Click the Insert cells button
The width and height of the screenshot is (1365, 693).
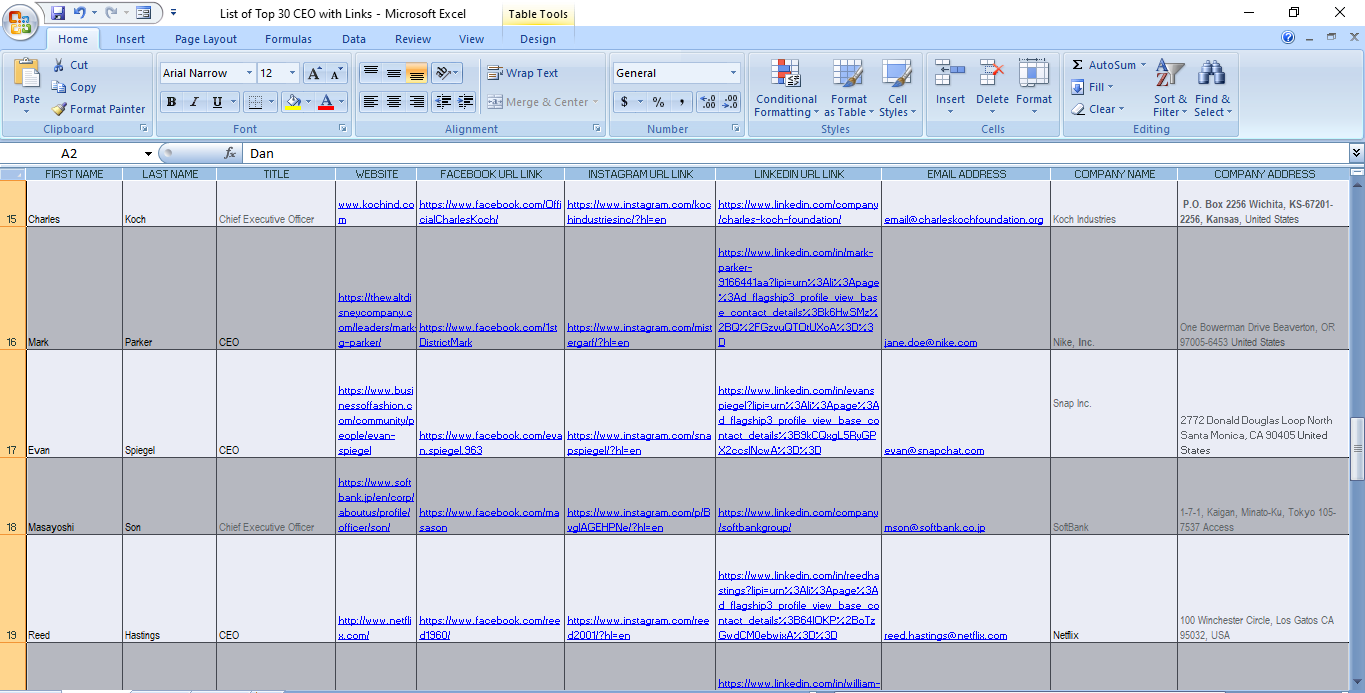[950, 88]
